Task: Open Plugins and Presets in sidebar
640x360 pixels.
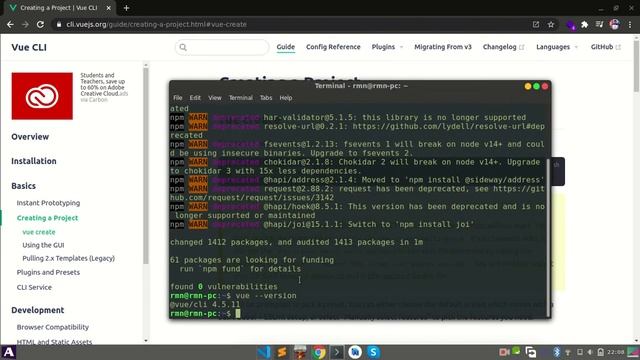Action: 48,272
